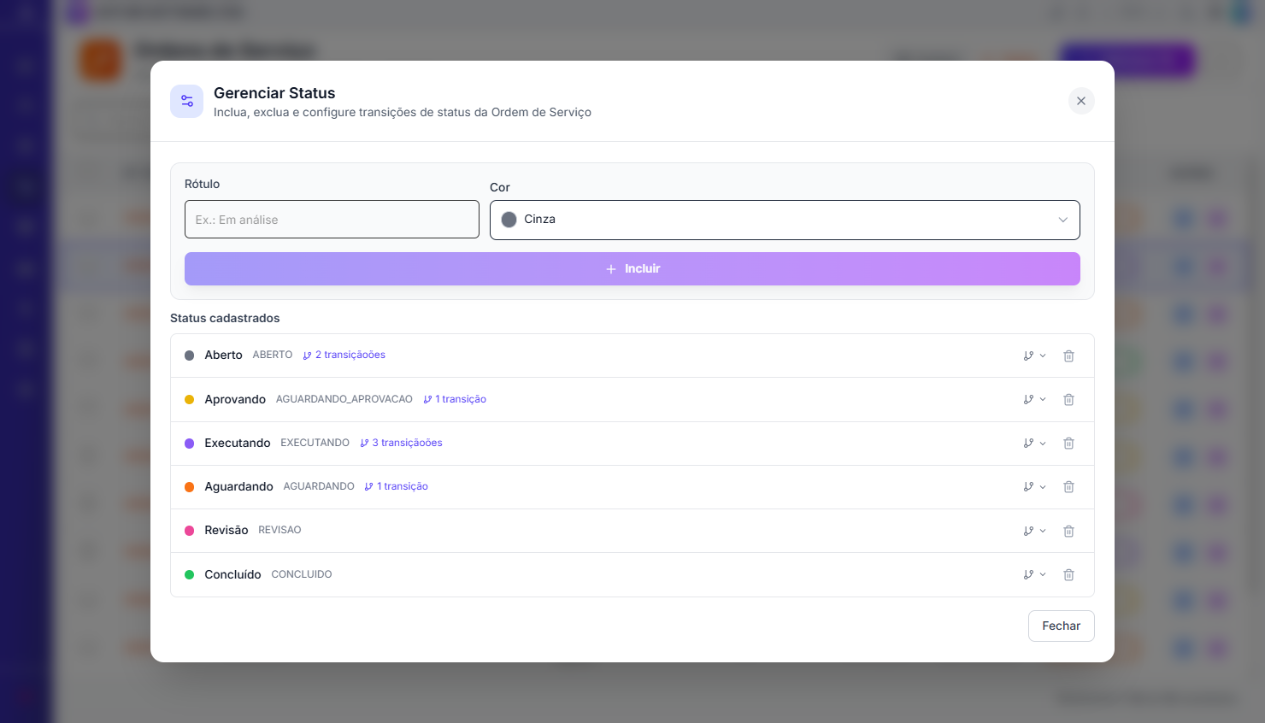Open transitions config for Aprovando row
The width and height of the screenshot is (1265, 723).
pos(1034,399)
